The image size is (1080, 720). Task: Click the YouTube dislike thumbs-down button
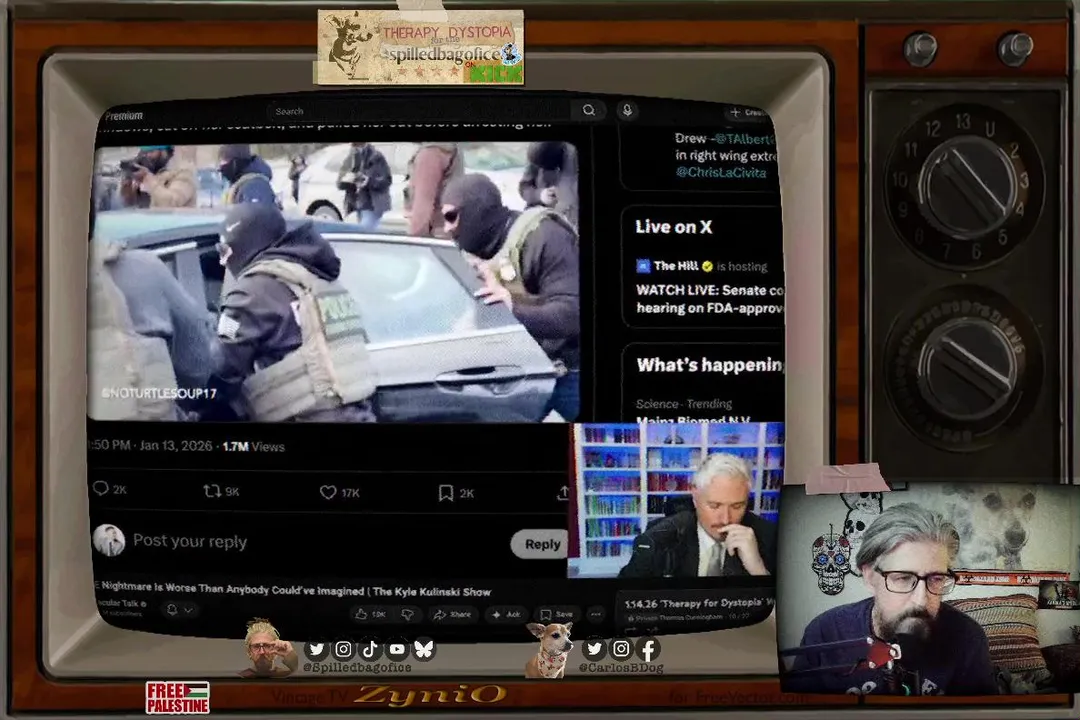tap(408, 614)
